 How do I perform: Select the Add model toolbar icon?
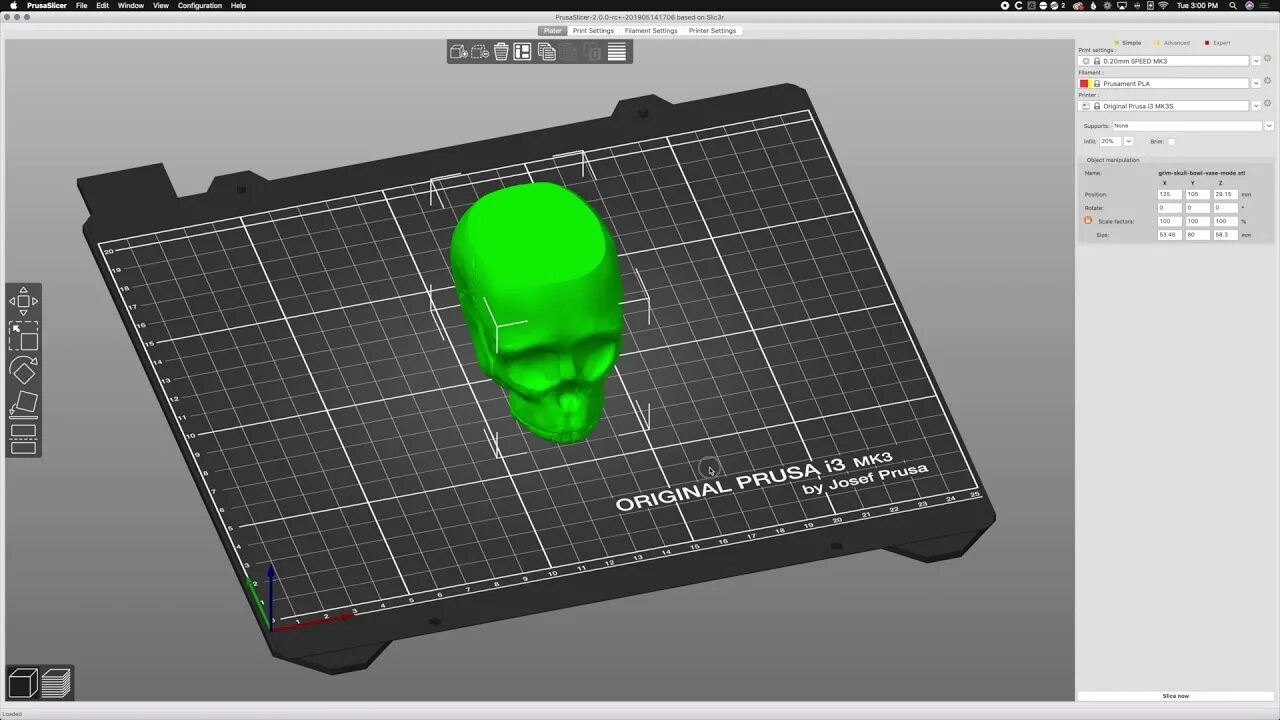[x=458, y=52]
